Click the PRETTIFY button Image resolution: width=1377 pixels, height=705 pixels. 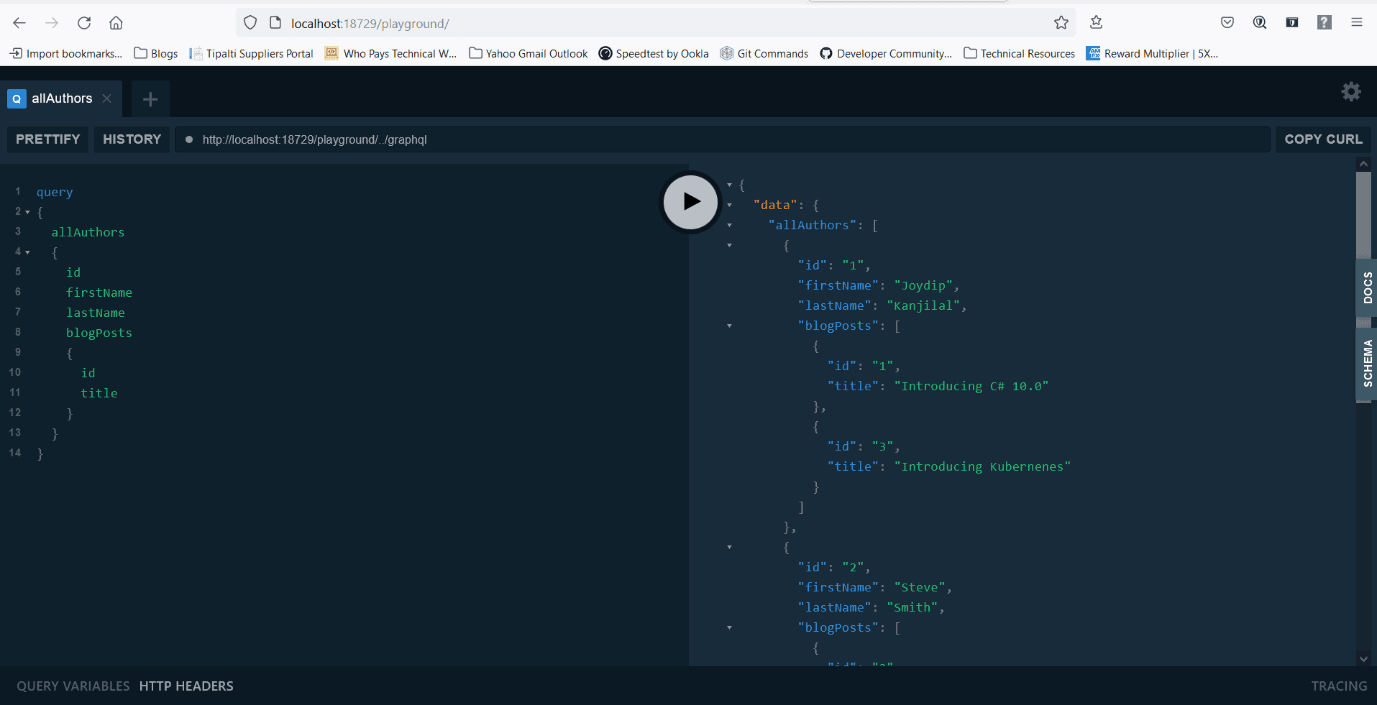[48, 139]
